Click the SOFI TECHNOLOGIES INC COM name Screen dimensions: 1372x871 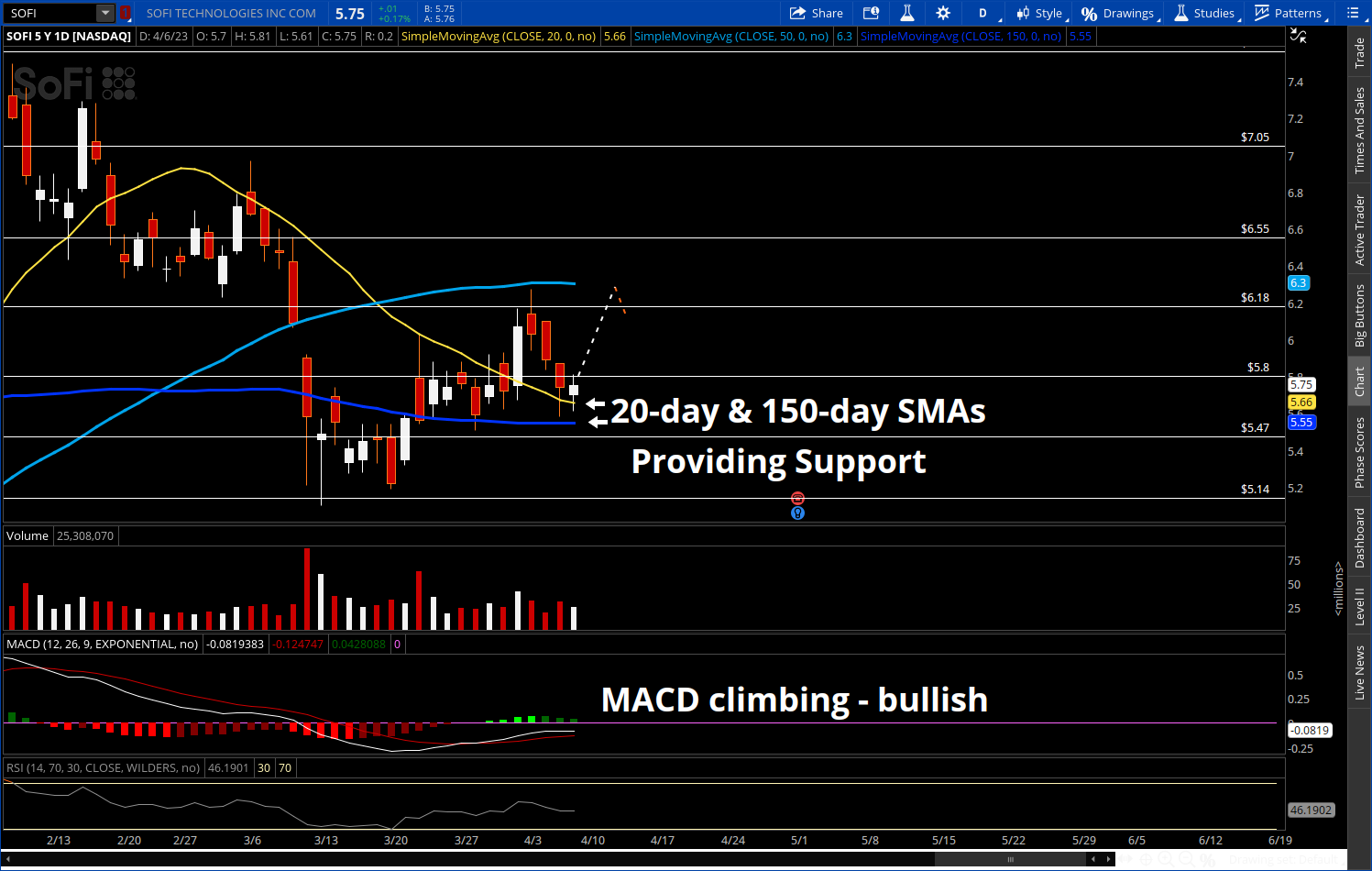pos(231,13)
